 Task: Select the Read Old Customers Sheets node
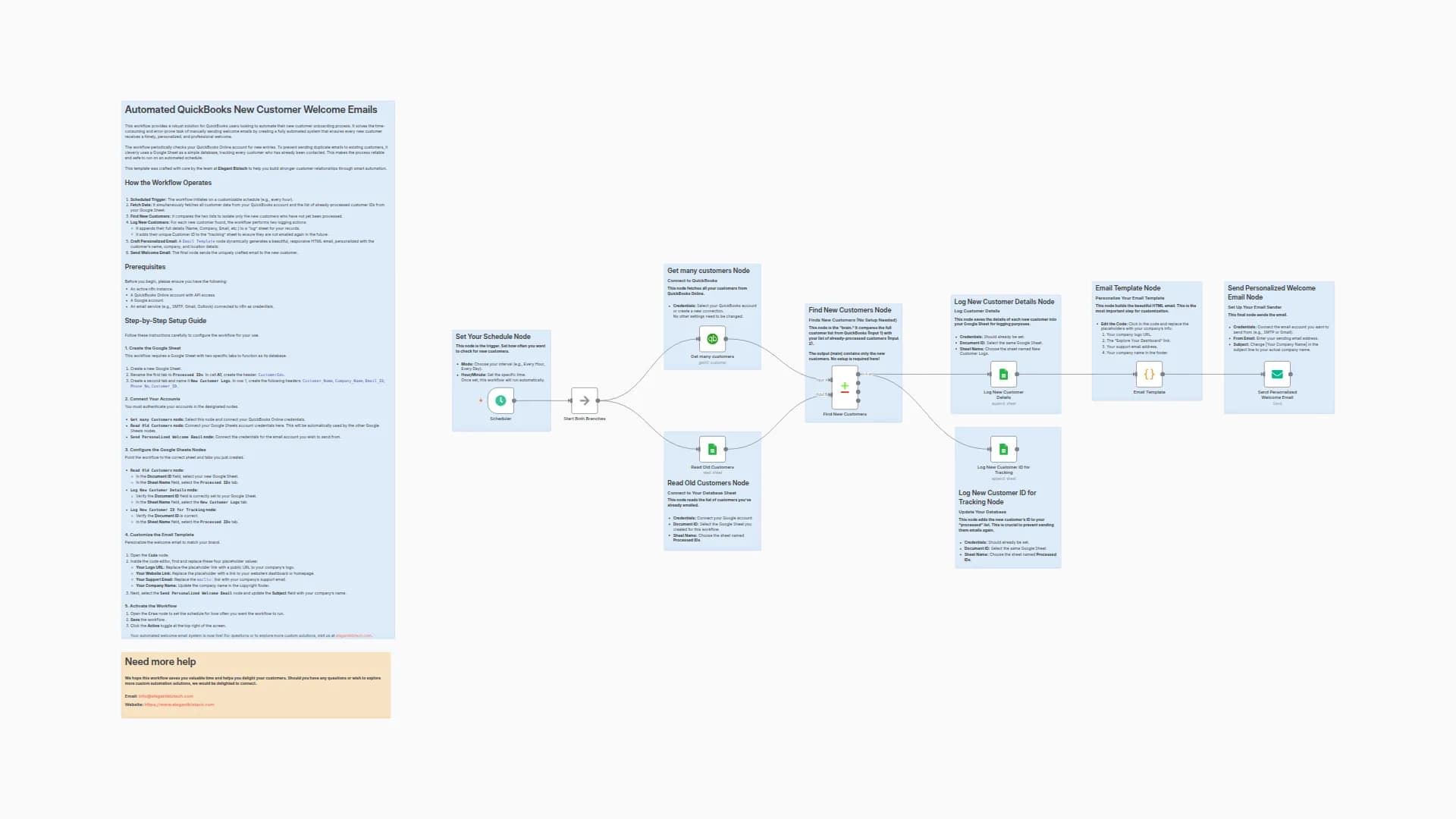click(x=712, y=450)
